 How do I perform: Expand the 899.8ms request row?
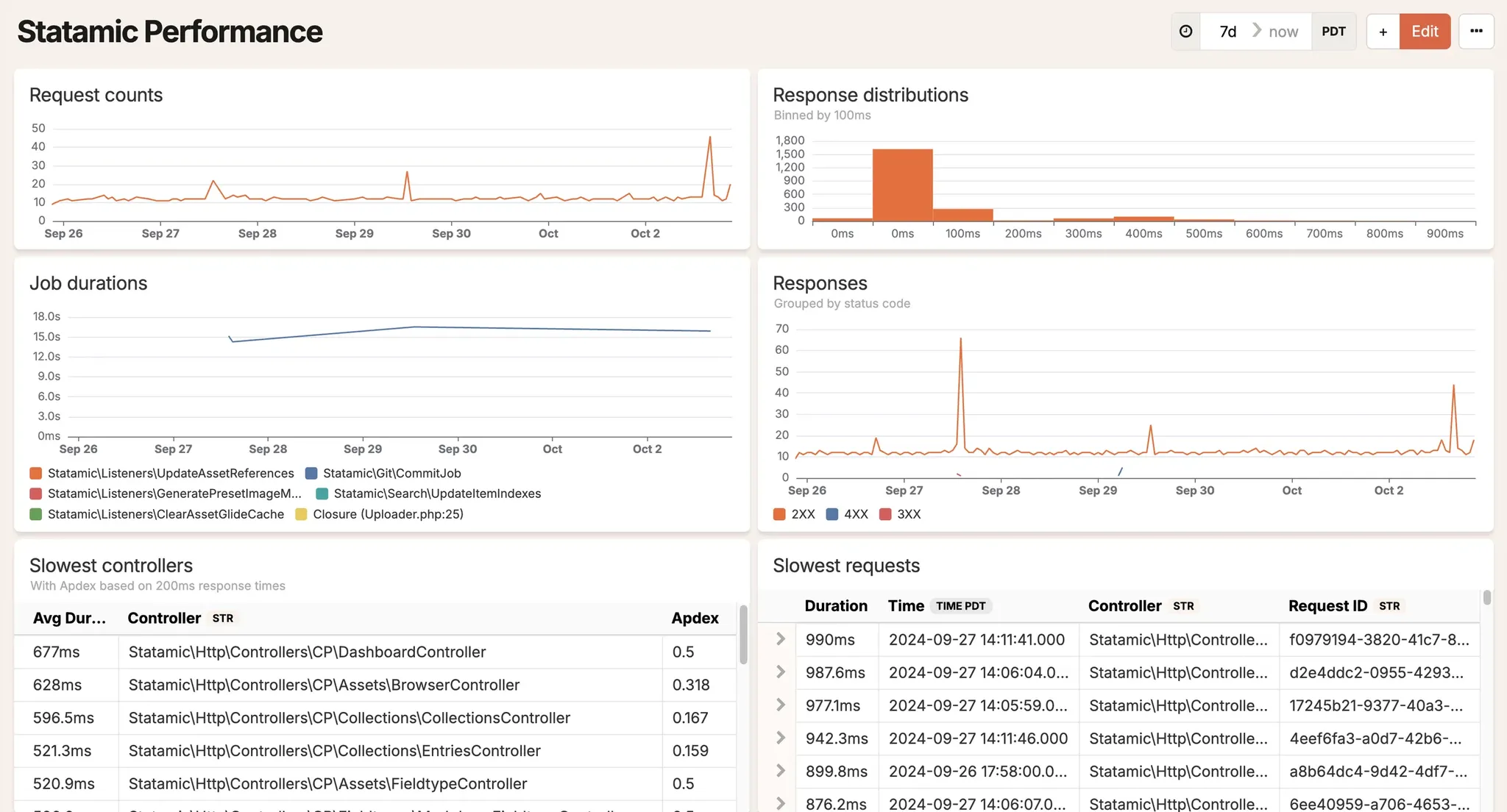point(780,771)
